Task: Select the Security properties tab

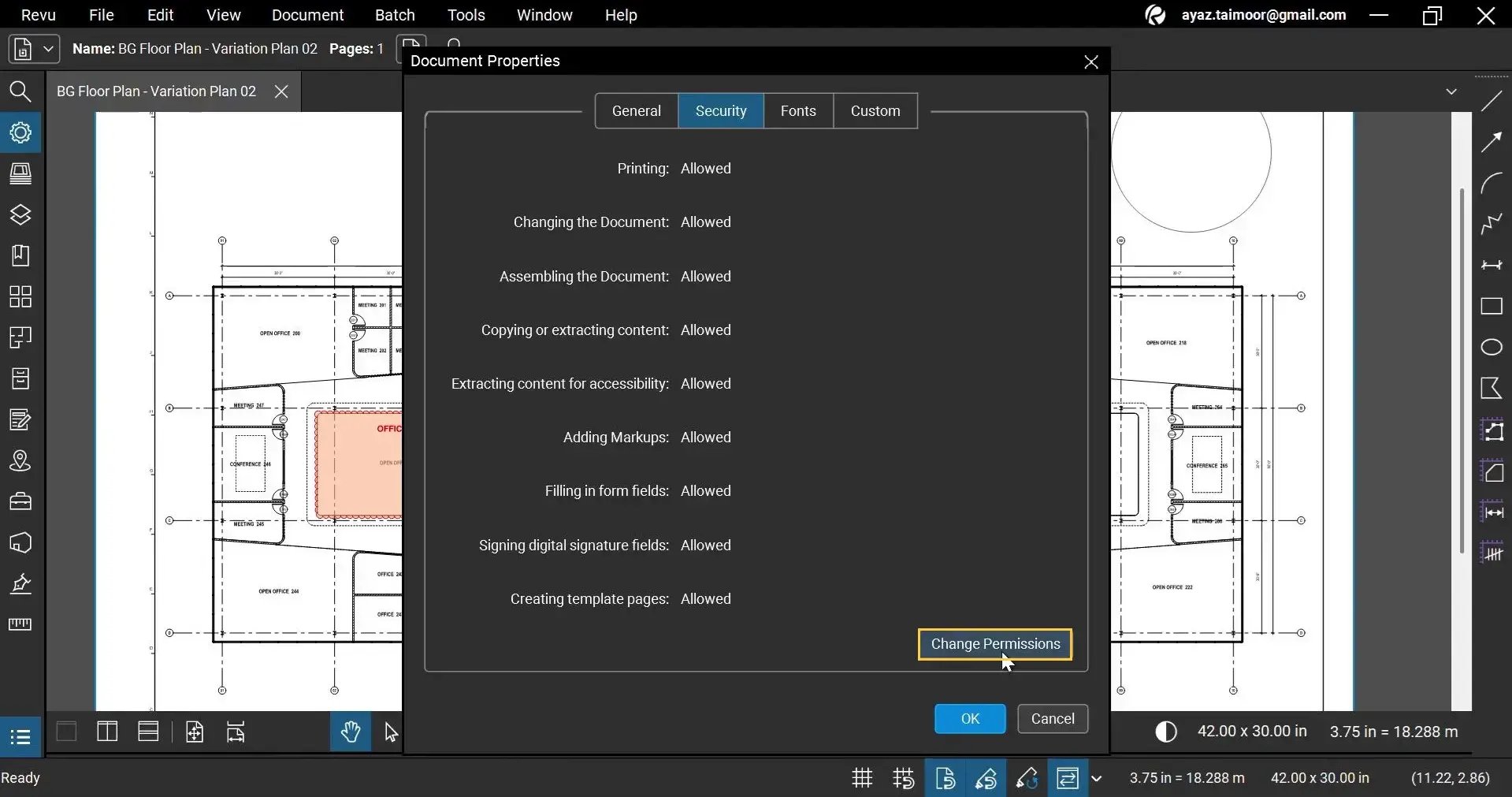Action: pos(721,111)
